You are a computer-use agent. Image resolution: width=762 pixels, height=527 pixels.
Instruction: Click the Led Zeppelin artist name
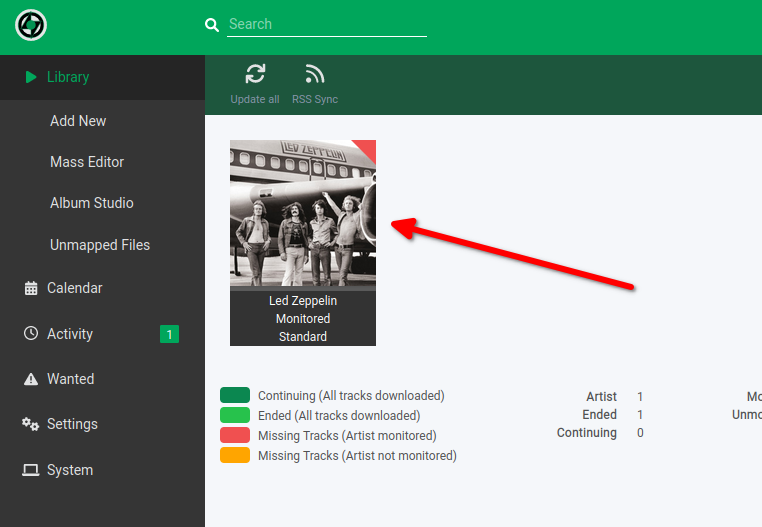coord(303,301)
